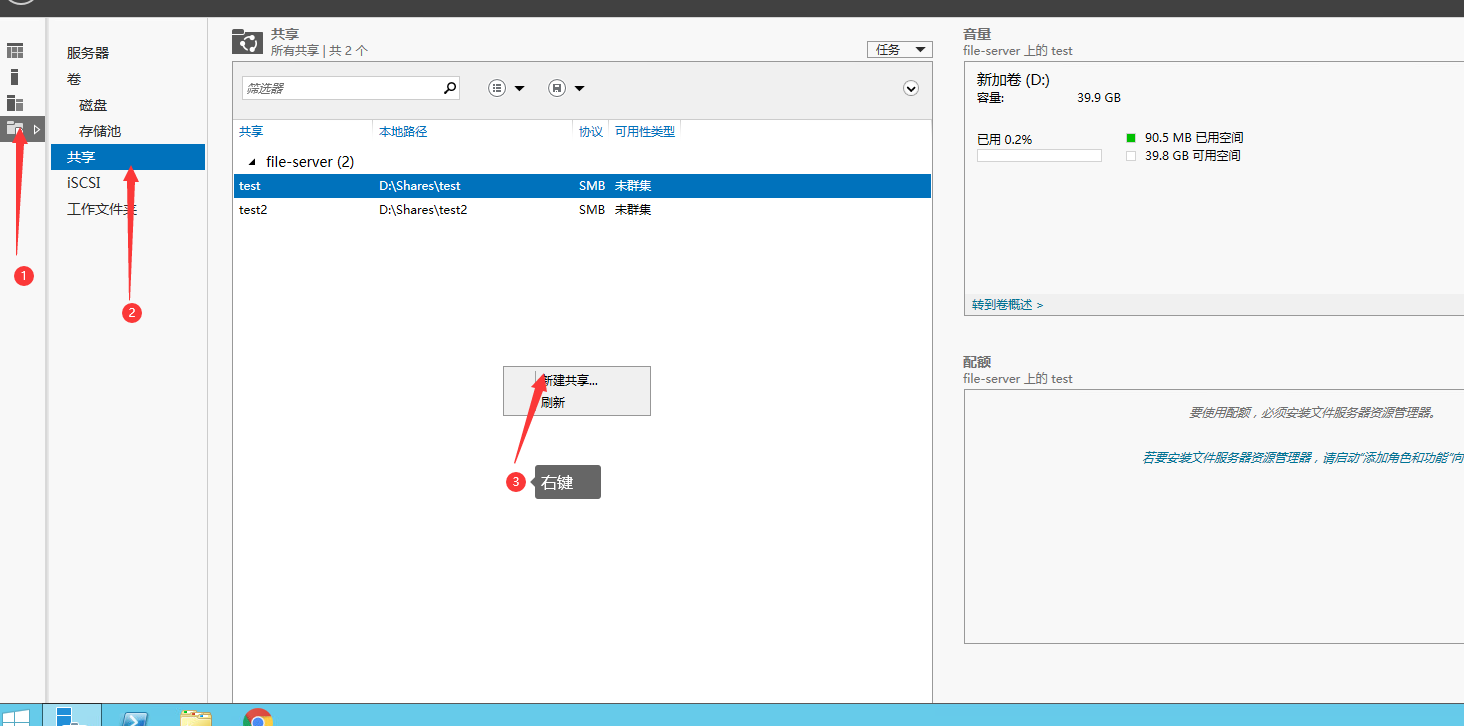This screenshot has height=726, width=1464.
Task: Expand the save query dropdown arrow
Action: coord(579,89)
